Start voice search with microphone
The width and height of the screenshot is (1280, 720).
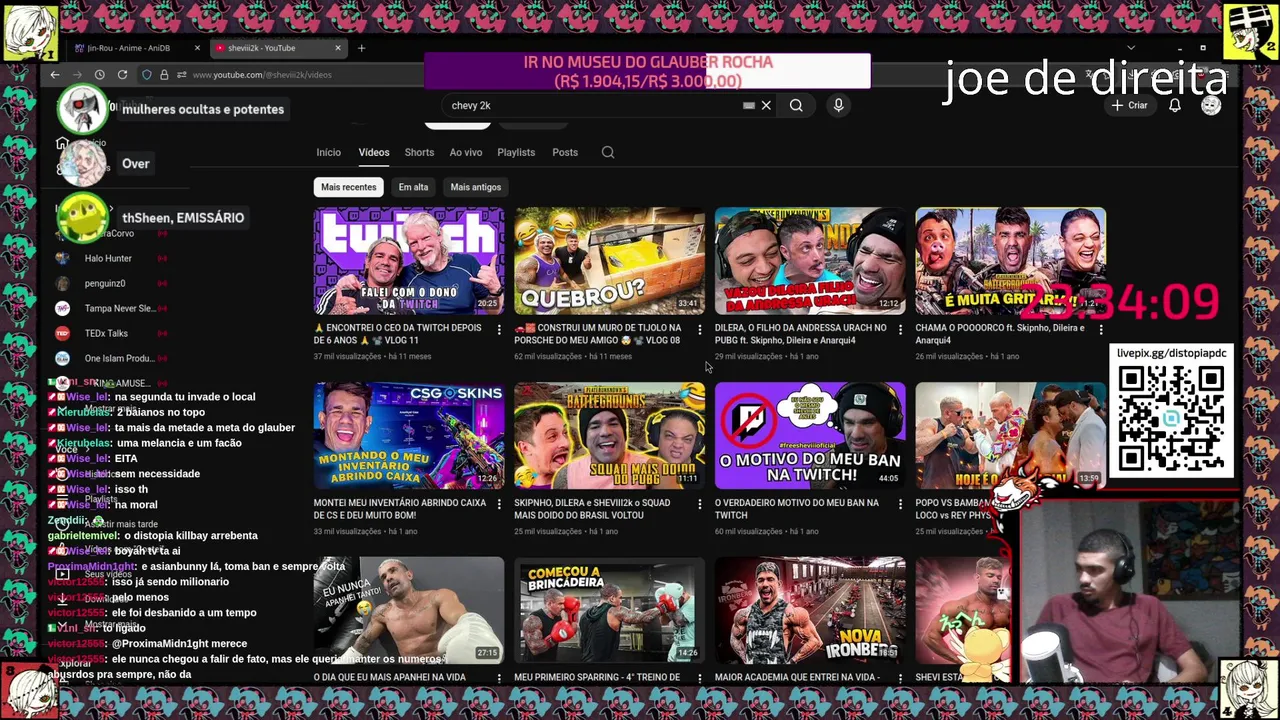pos(838,105)
